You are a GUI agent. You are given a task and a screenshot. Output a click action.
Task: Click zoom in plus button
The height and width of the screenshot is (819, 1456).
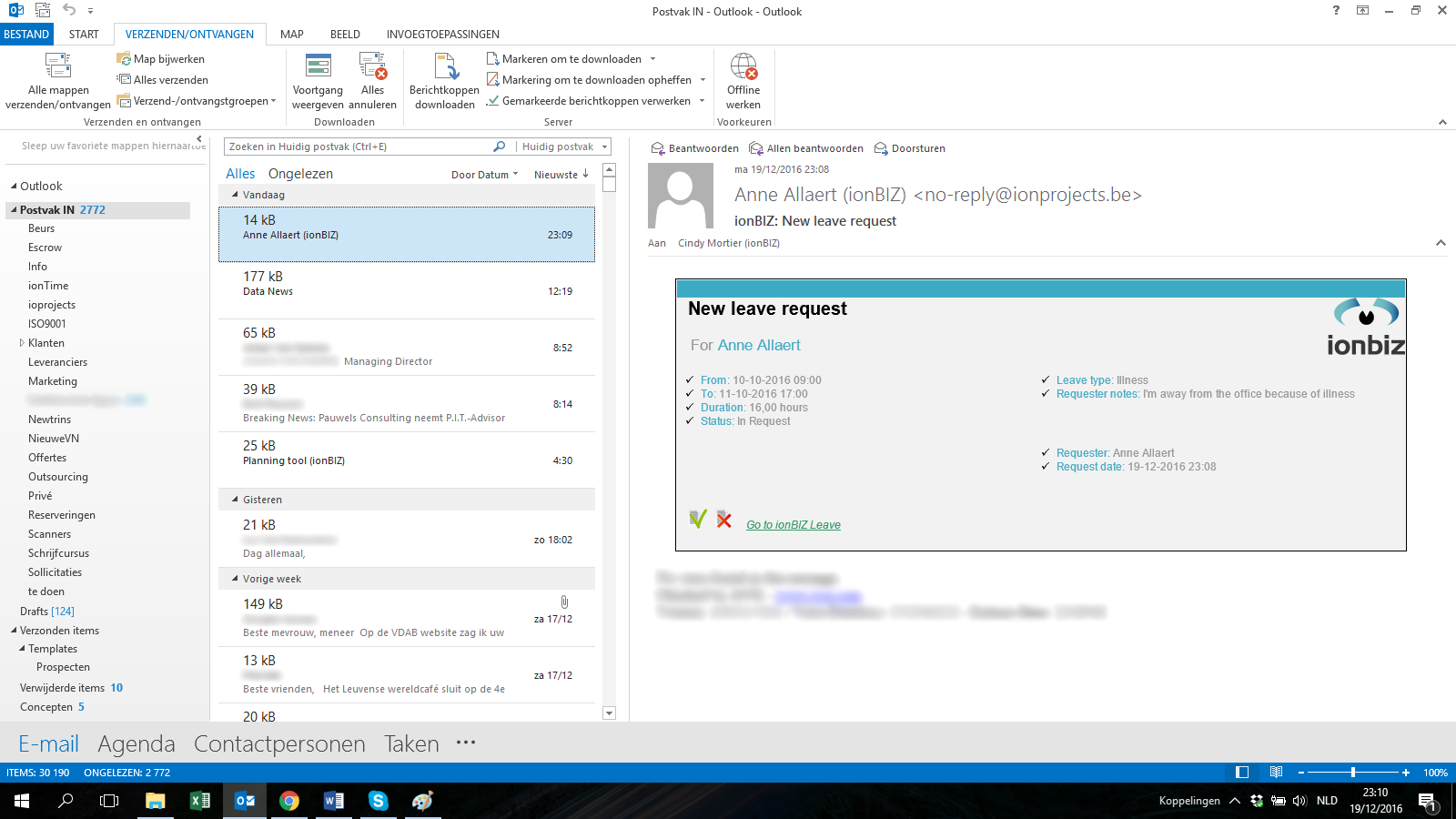1406,773
